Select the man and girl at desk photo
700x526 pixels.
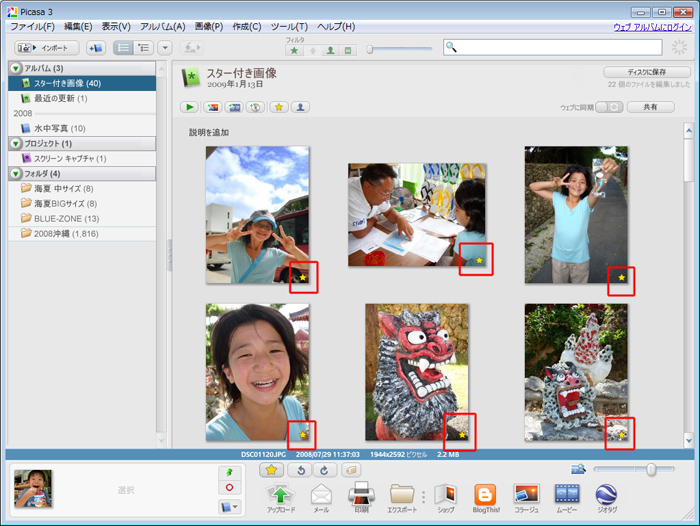point(417,215)
